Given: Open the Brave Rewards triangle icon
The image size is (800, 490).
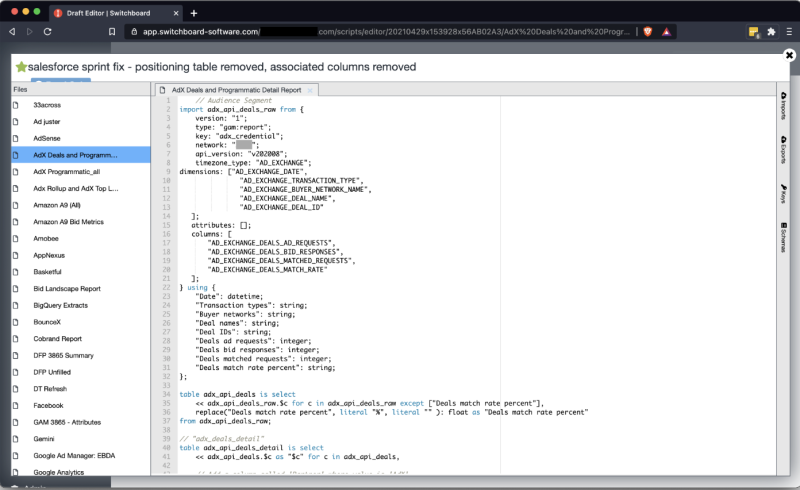Looking at the screenshot, I should (666, 32).
